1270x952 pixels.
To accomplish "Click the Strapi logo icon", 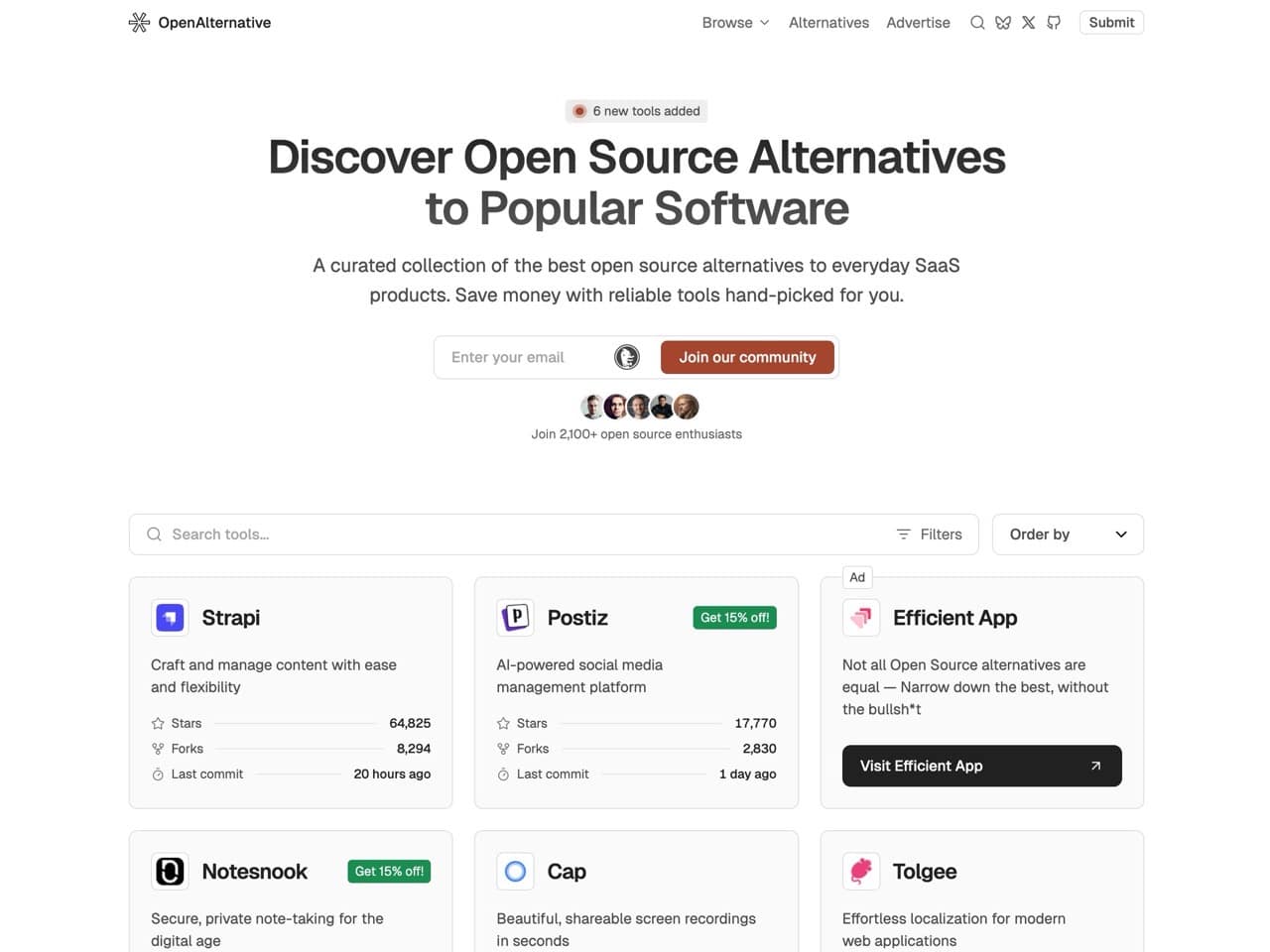I will [170, 618].
